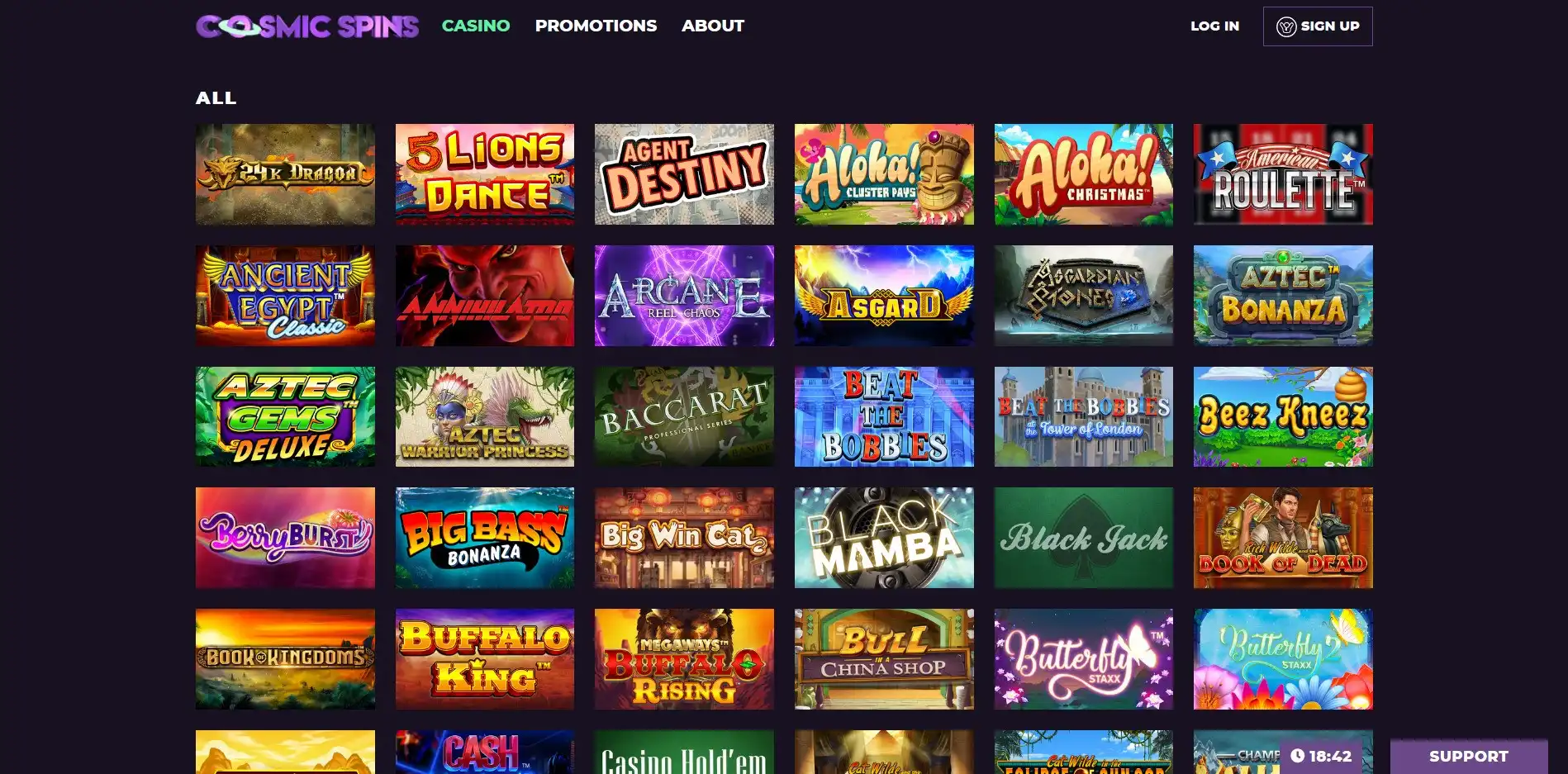
Task: Select the Agent Destiny game tile
Action: 684,174
